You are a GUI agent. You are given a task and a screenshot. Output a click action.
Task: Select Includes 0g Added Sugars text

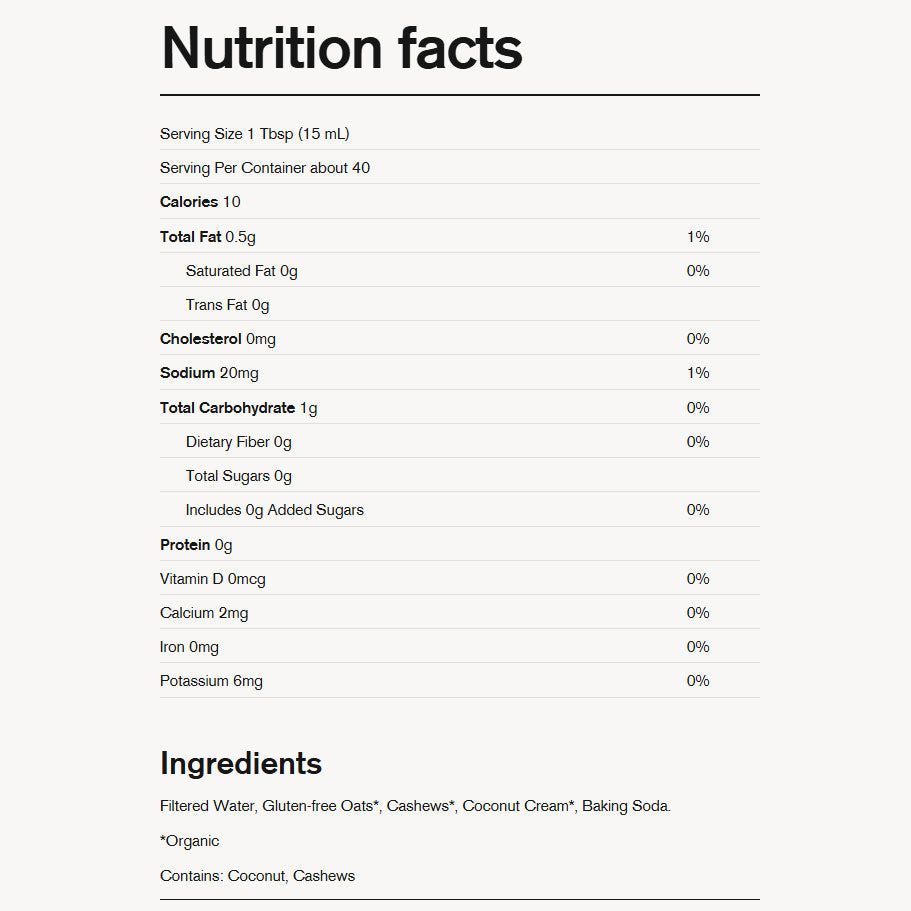(275, 510)
